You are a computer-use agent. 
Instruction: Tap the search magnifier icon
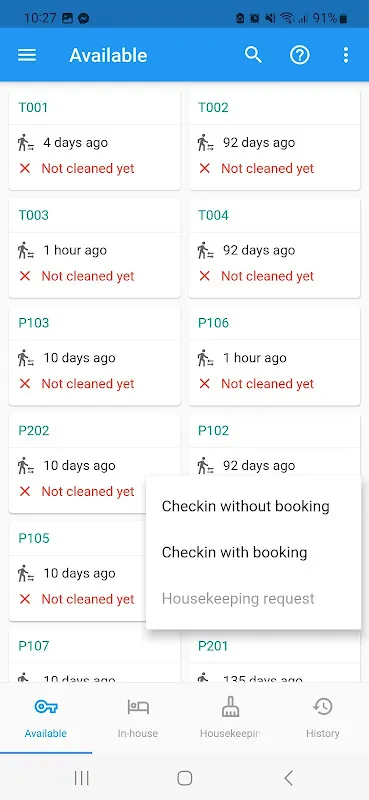(253, 55)
